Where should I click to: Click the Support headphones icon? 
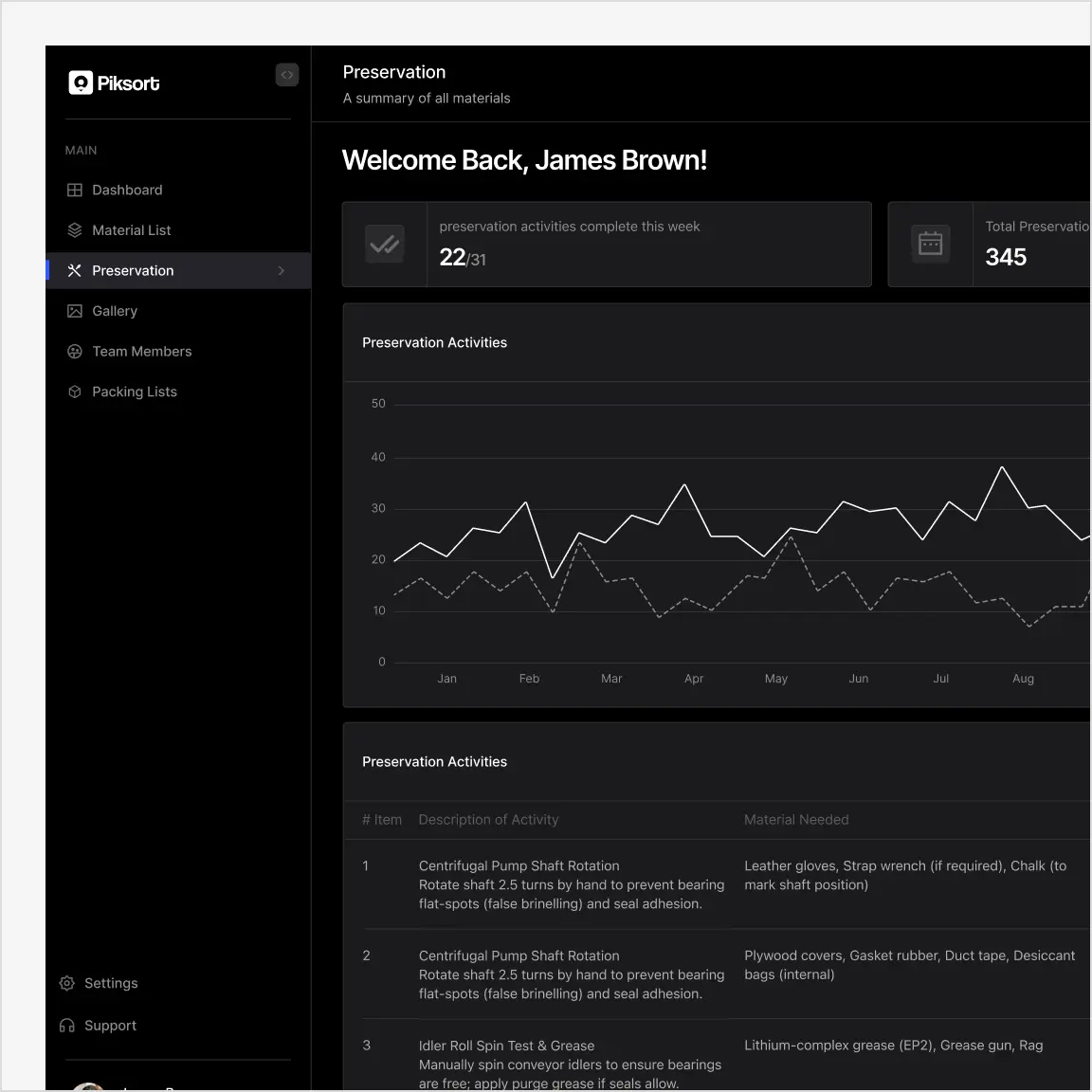click(66, 1025)
